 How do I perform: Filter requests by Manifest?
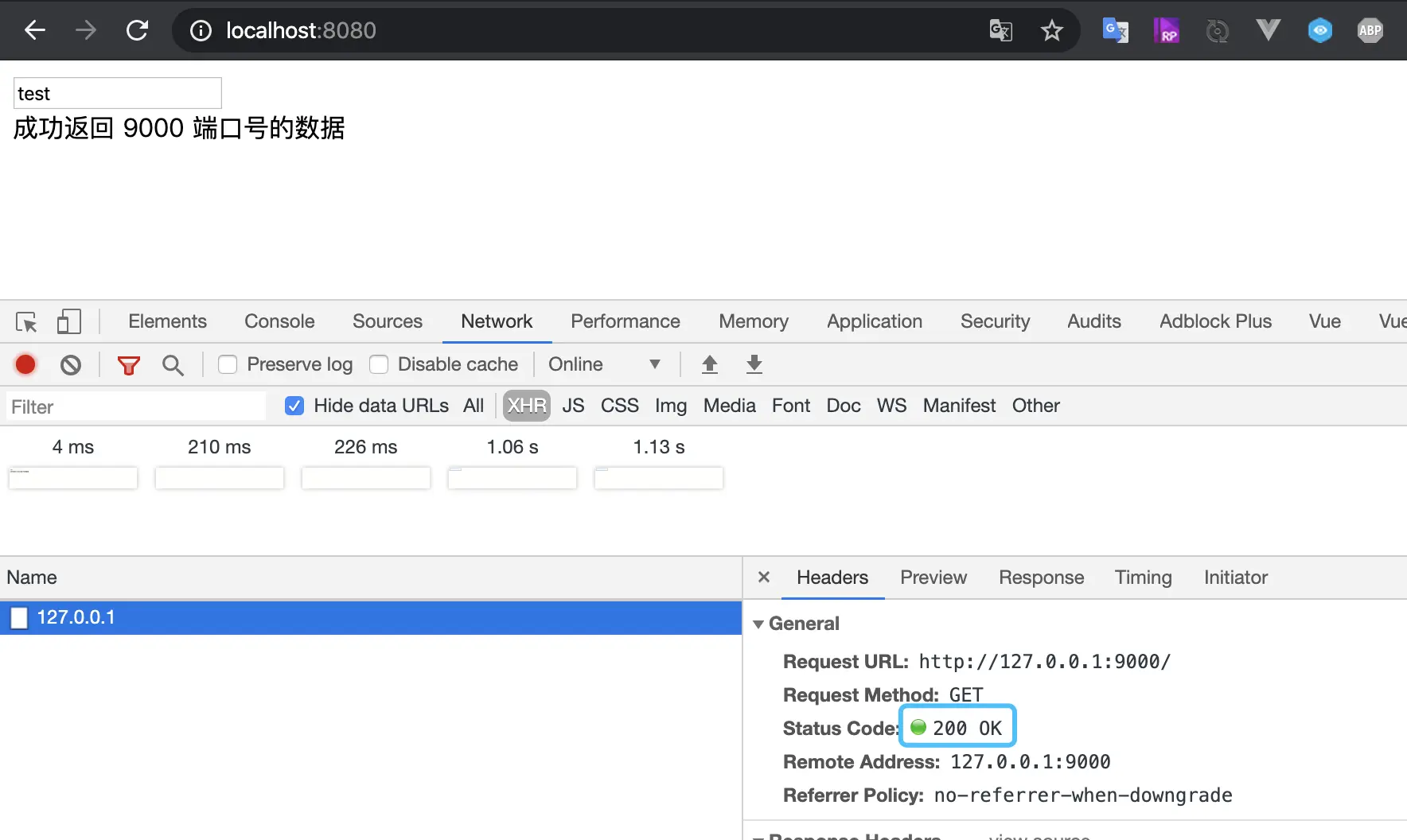click(x=959, y=406)
